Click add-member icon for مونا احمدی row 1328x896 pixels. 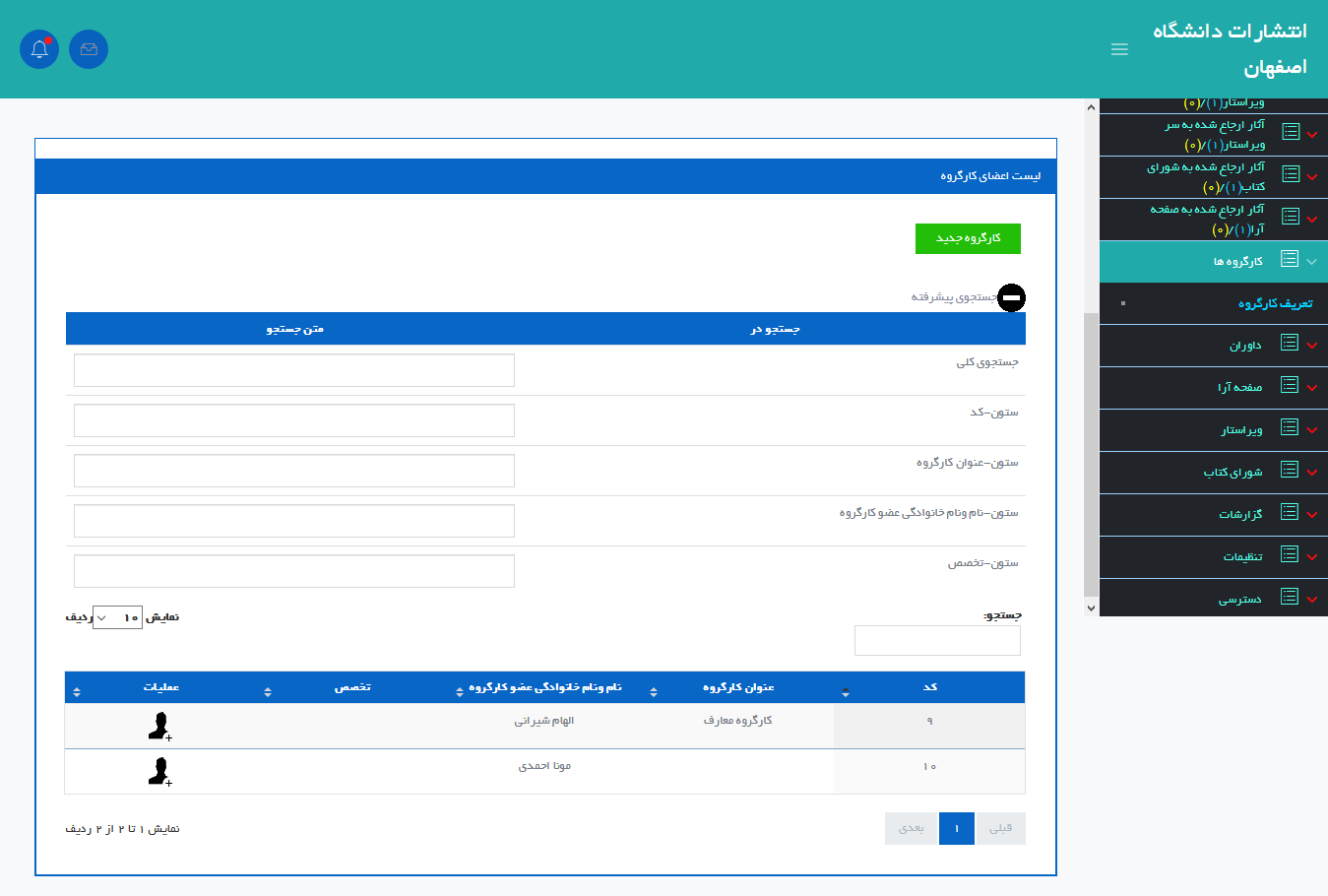coord(159,772)
